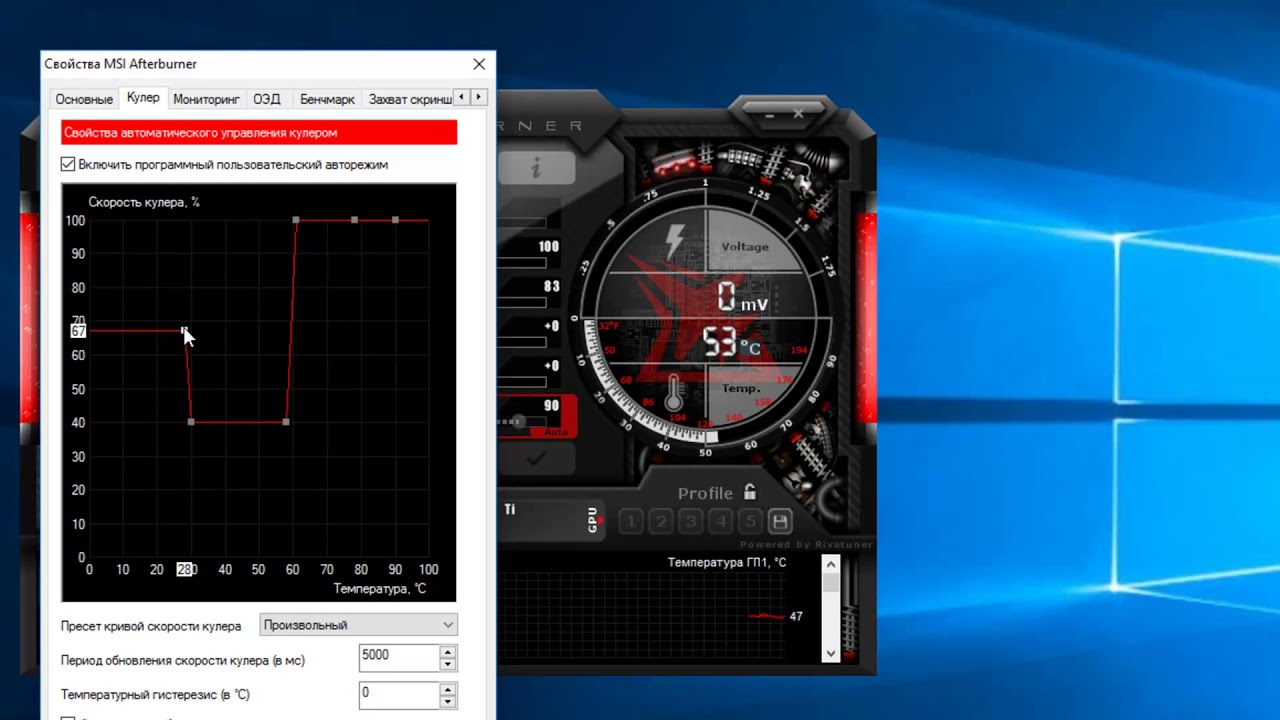Select profile slot 5
This screenshot has width=1280, height=720.
[x=751, y=521]
